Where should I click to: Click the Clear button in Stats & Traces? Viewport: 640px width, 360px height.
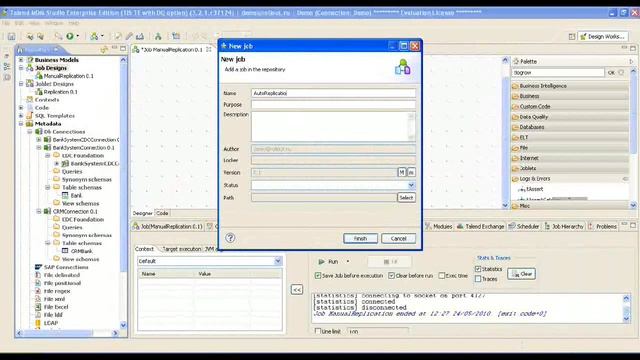point(522,274)
